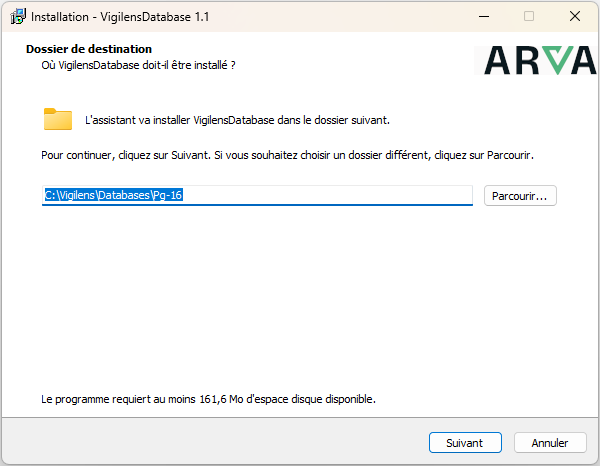Cancel installation with Annuler button
The width and height of the screenshot is (600, 466).
coord(550,443)
